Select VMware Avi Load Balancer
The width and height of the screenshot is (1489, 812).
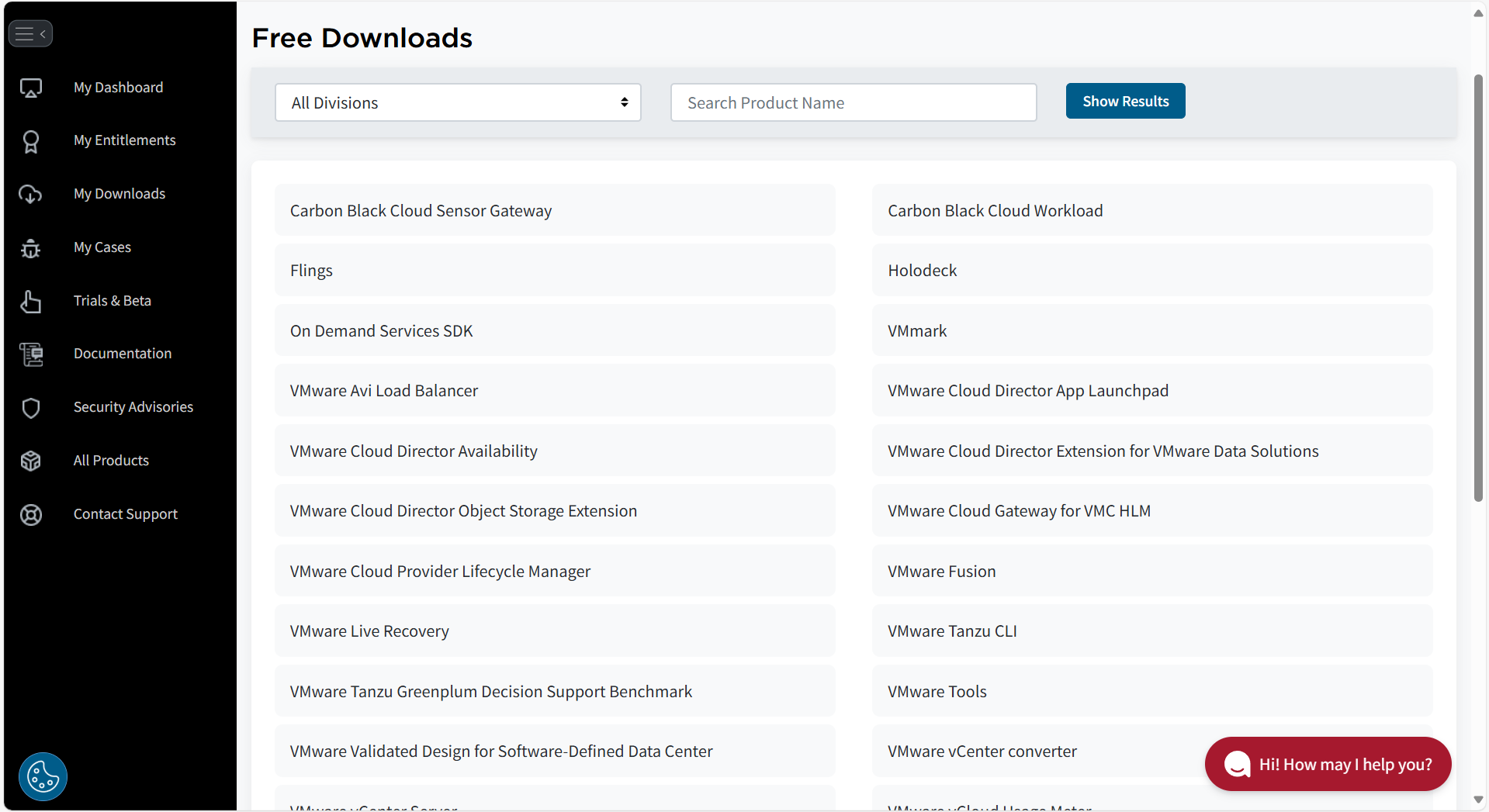[555, 390]
